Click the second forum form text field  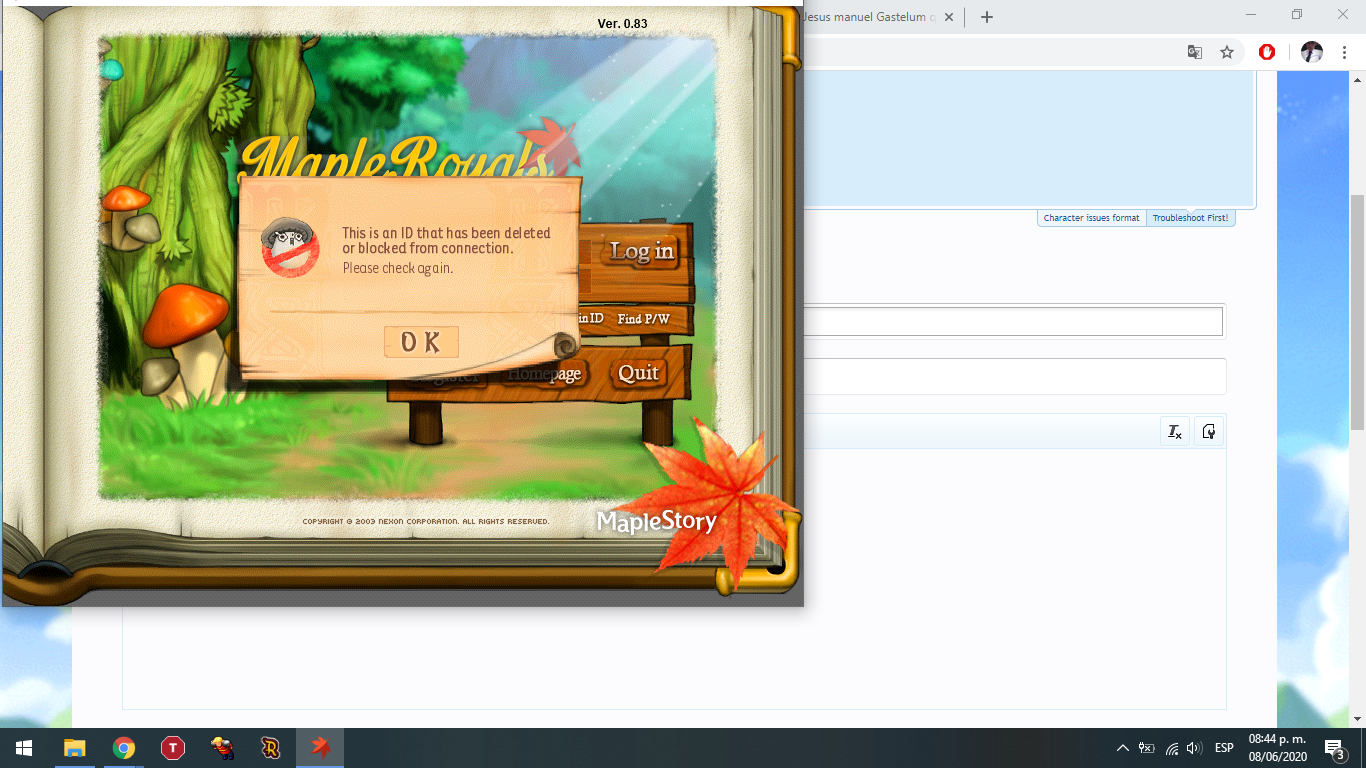pos(1014,377)
